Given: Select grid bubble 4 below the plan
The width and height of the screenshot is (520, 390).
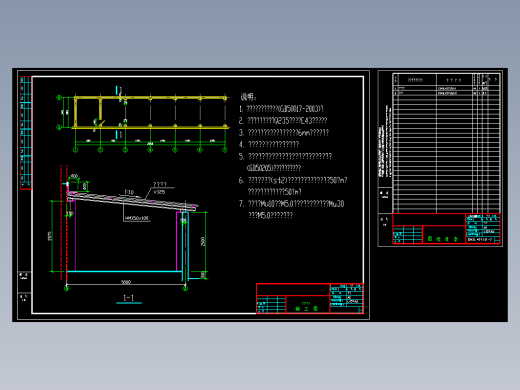Looking at the screenshot, I should pyautogui.click(x=150, y=150).
